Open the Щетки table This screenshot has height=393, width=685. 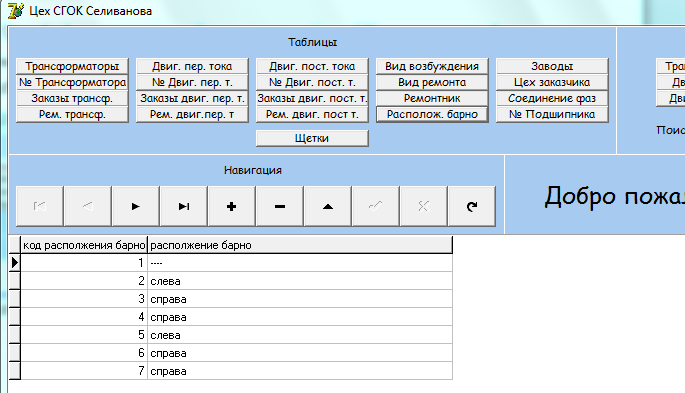(312, 138)
